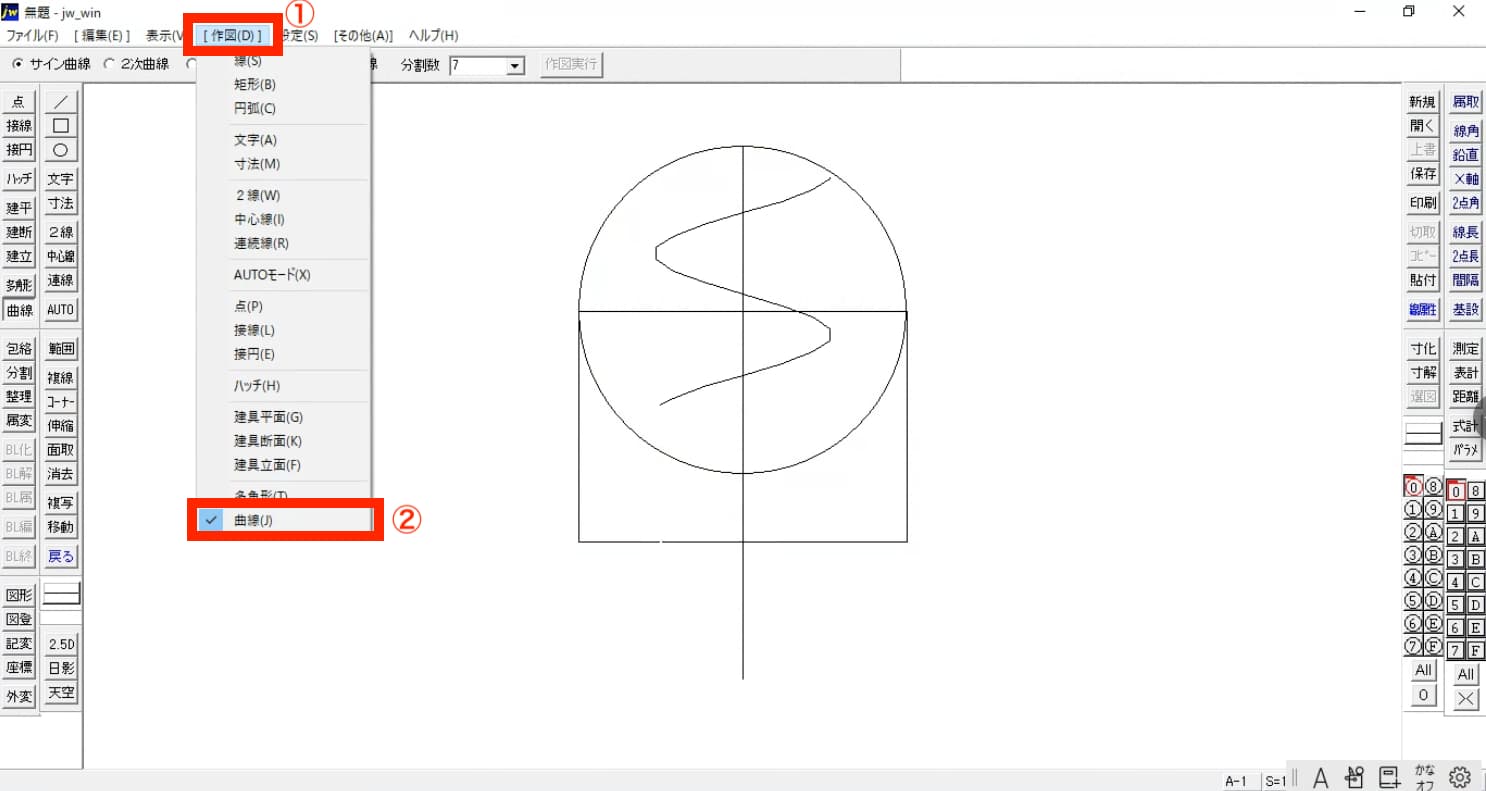Toggle layer group 0 square button

click(x=1456, y=491)
